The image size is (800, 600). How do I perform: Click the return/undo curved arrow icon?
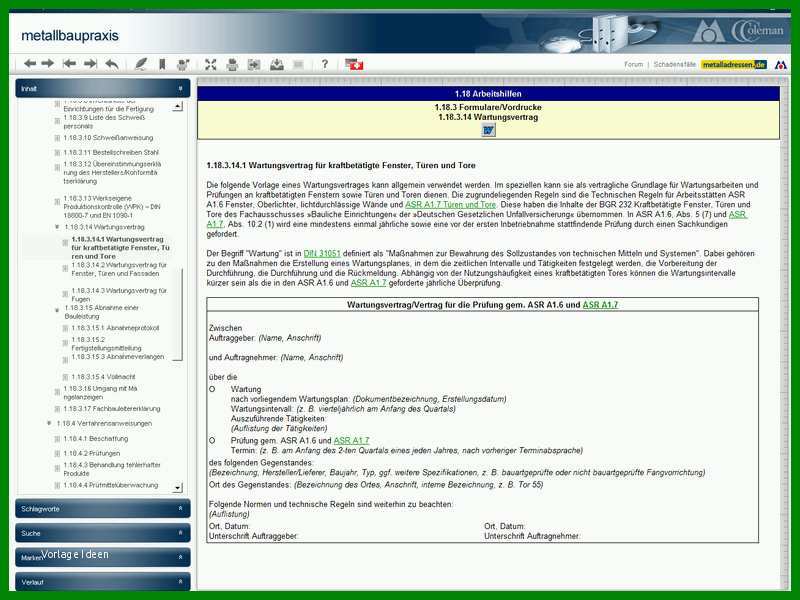coord(112,64)
